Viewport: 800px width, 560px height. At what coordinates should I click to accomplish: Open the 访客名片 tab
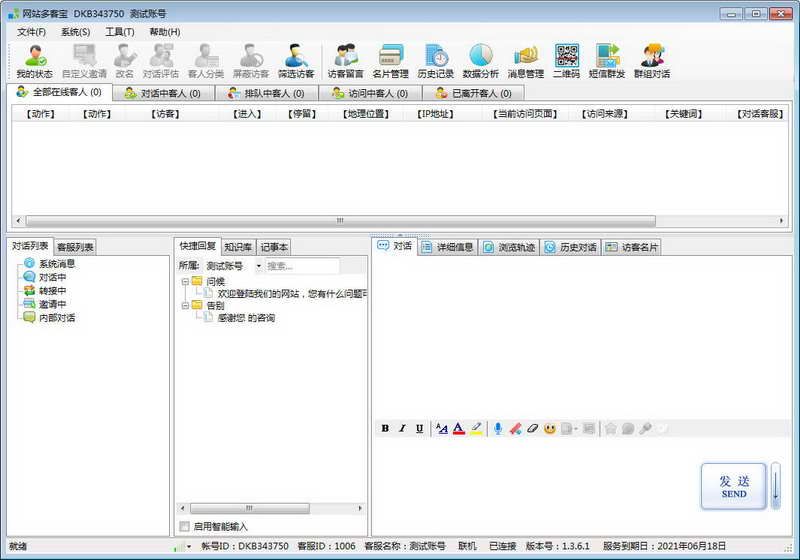(x=632, y=247)
